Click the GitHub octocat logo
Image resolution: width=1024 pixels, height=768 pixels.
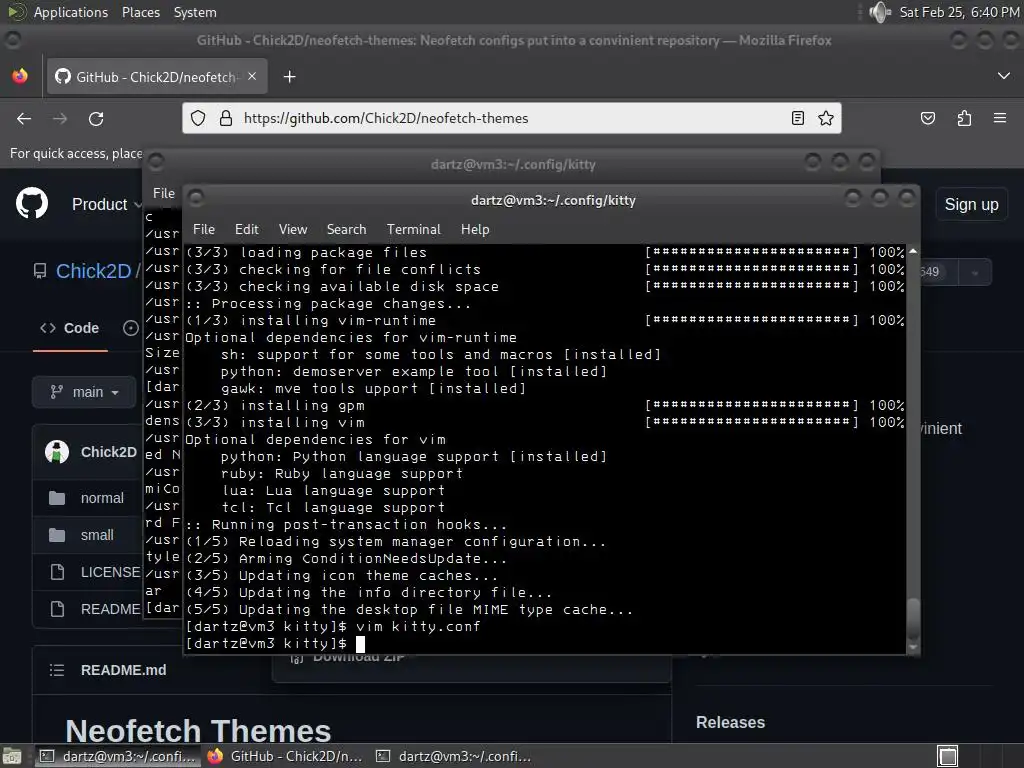(x=32, y=203)
